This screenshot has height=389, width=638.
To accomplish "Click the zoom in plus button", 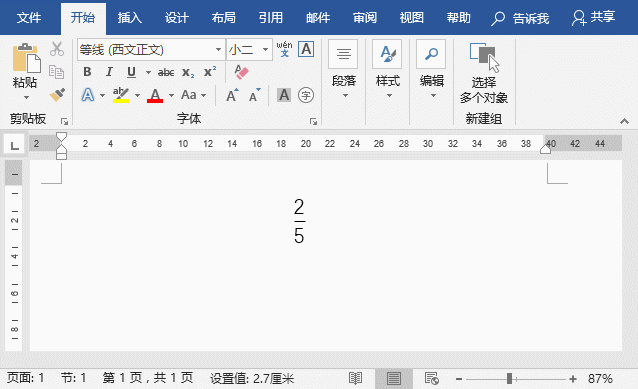I will click(573, 379).
